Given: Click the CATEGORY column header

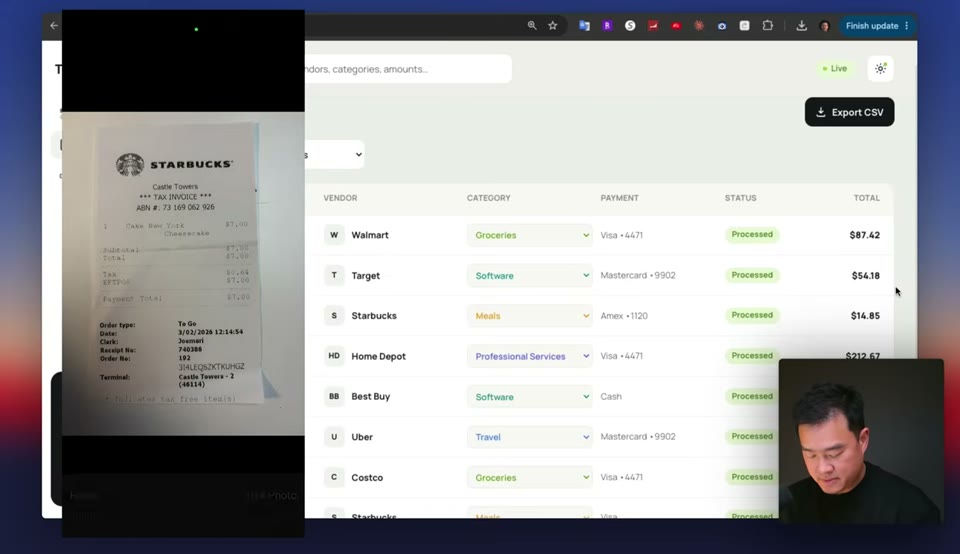Looking at the screenshot, I should tap(488, 198).
